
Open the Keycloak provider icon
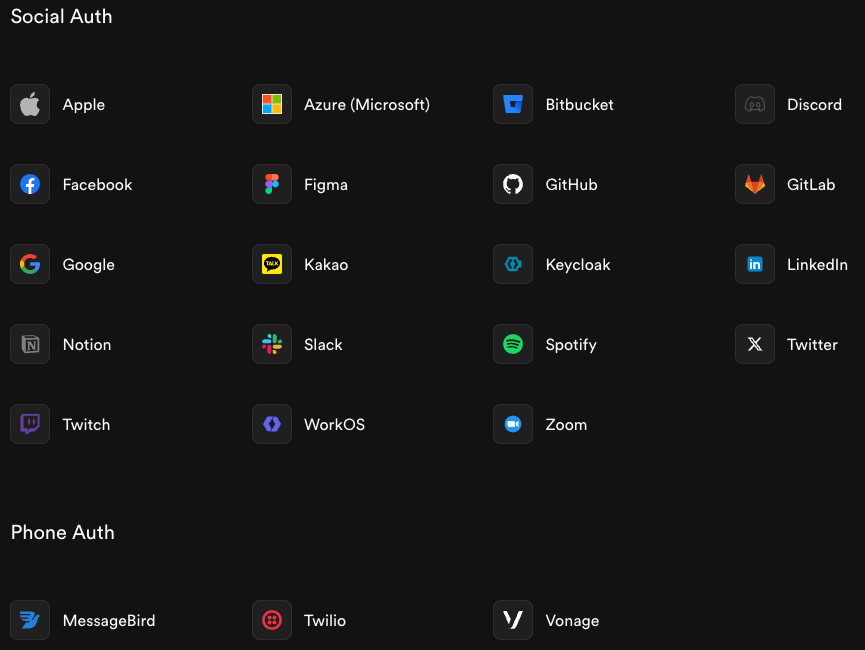click(x=513, y=264)
